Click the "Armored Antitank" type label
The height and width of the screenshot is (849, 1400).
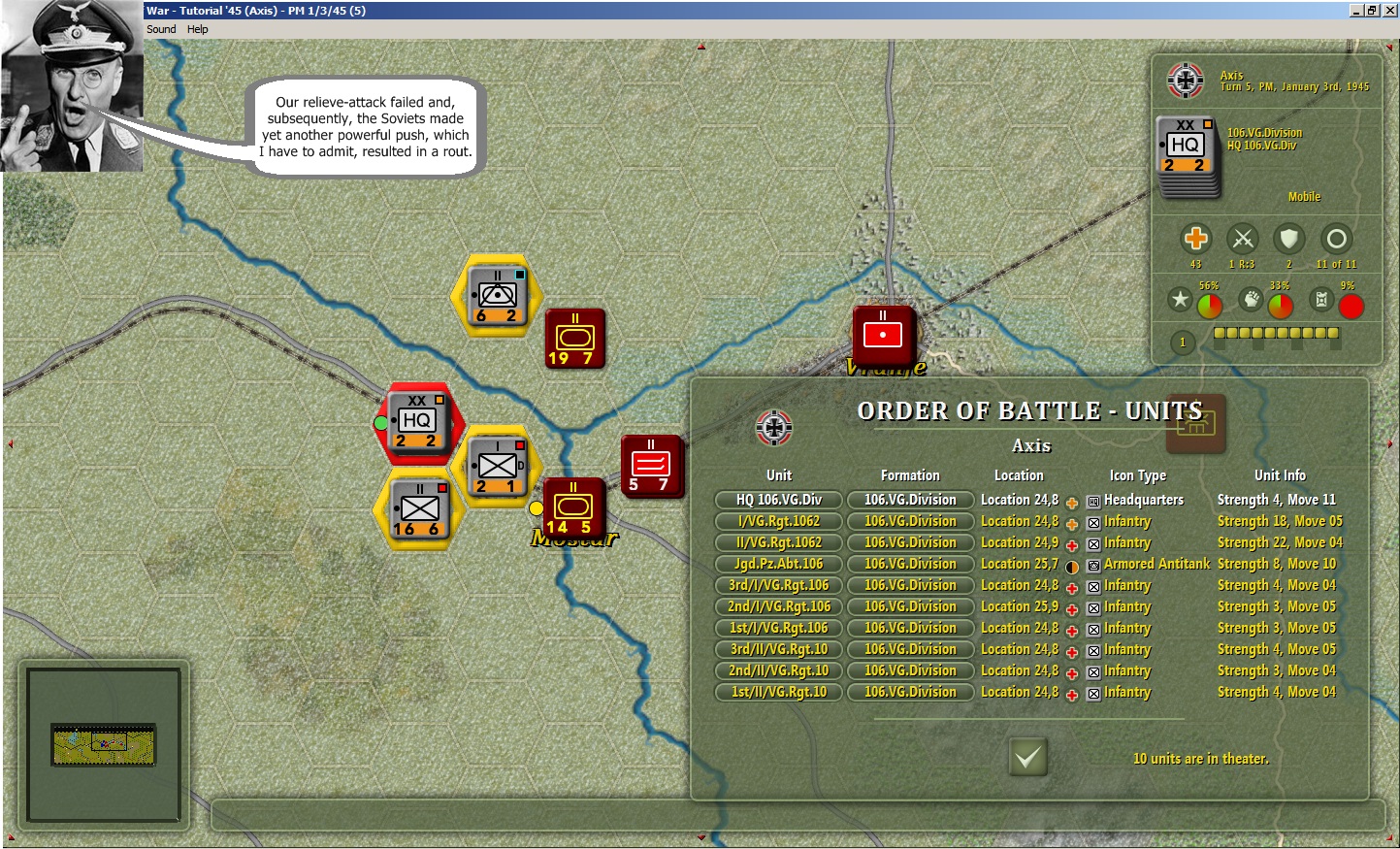click(1157, 564)
